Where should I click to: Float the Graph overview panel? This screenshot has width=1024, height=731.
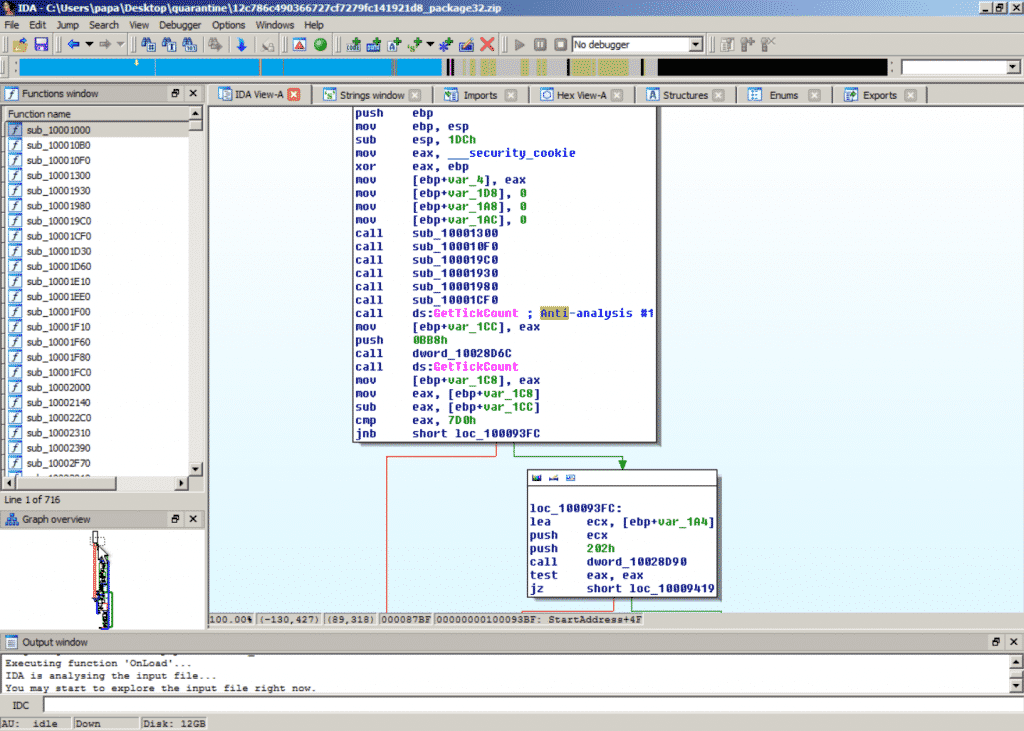(x=175, y=519)
